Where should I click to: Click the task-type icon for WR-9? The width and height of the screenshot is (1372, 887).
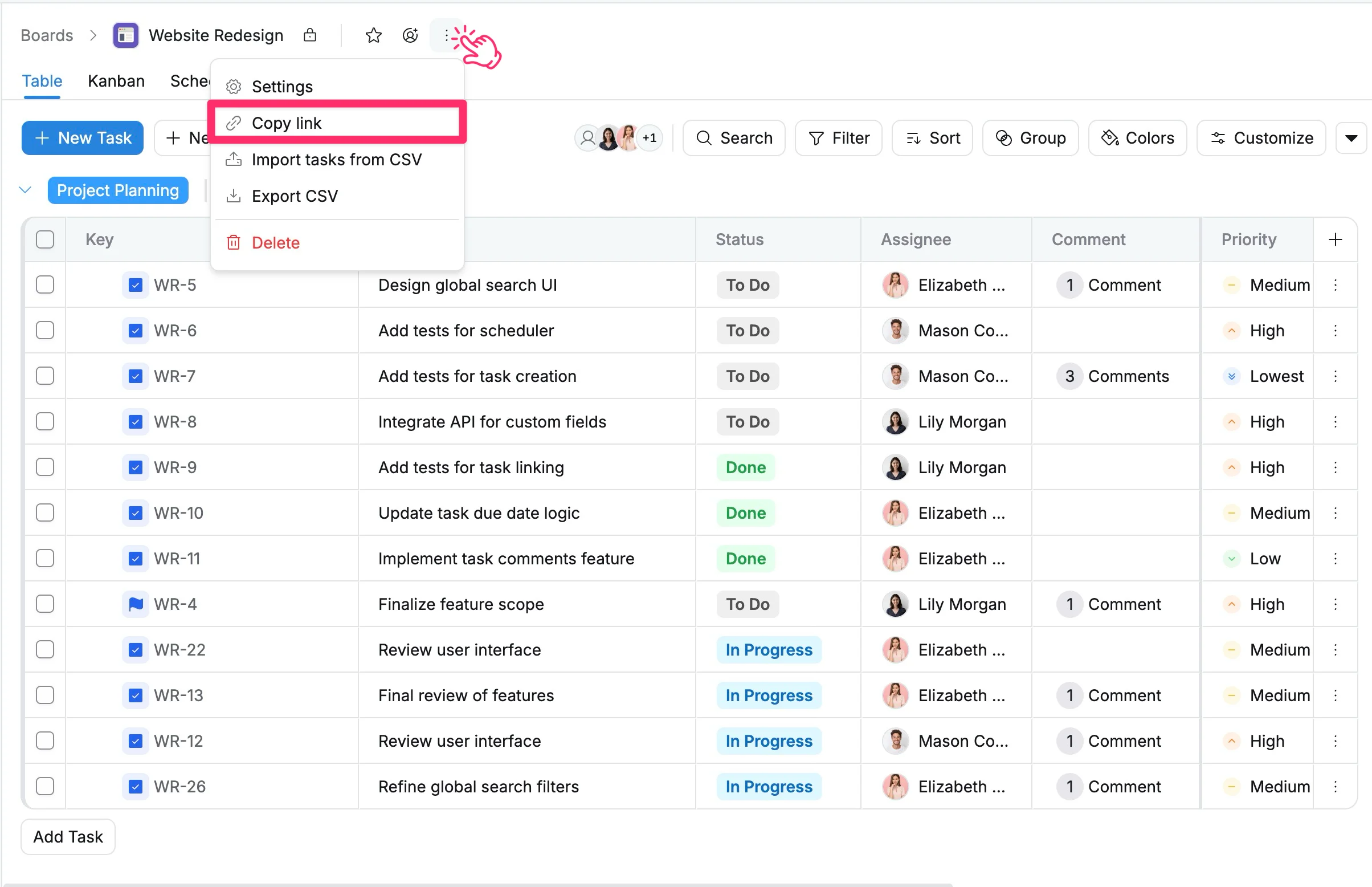(135, 467)
